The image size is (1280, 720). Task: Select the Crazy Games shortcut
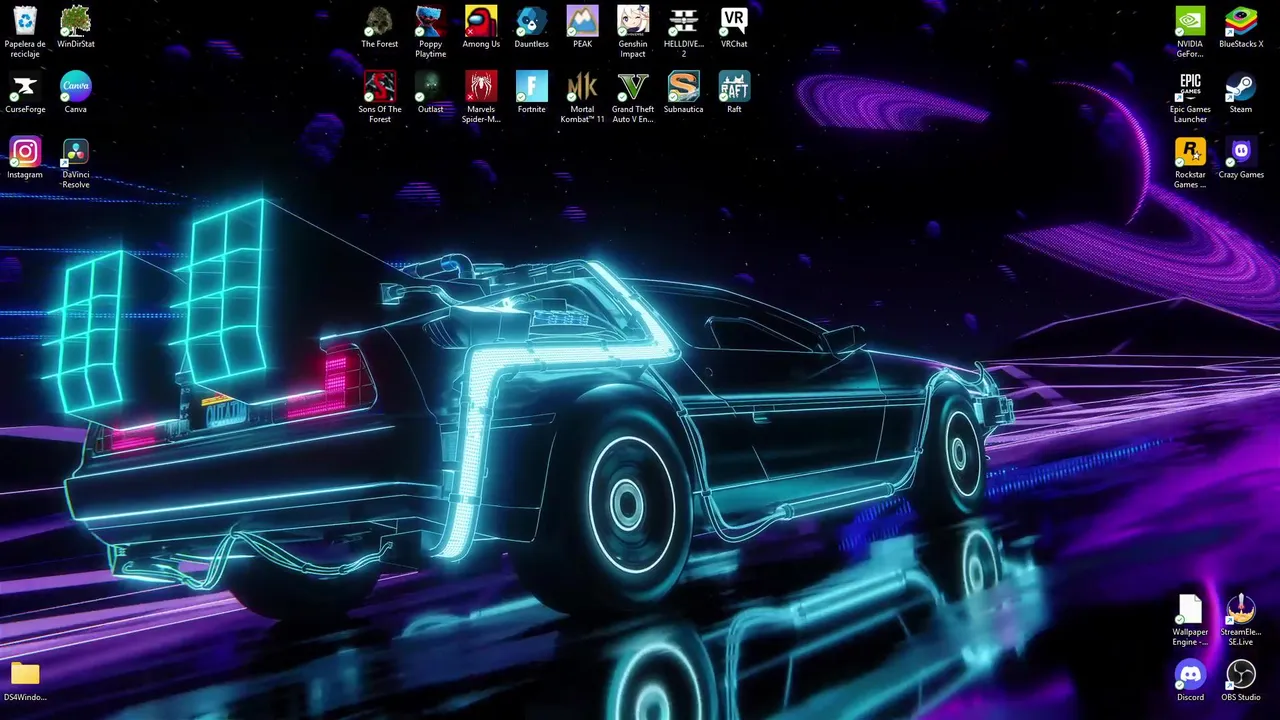pyautogui.click(x=1241, y=151)
